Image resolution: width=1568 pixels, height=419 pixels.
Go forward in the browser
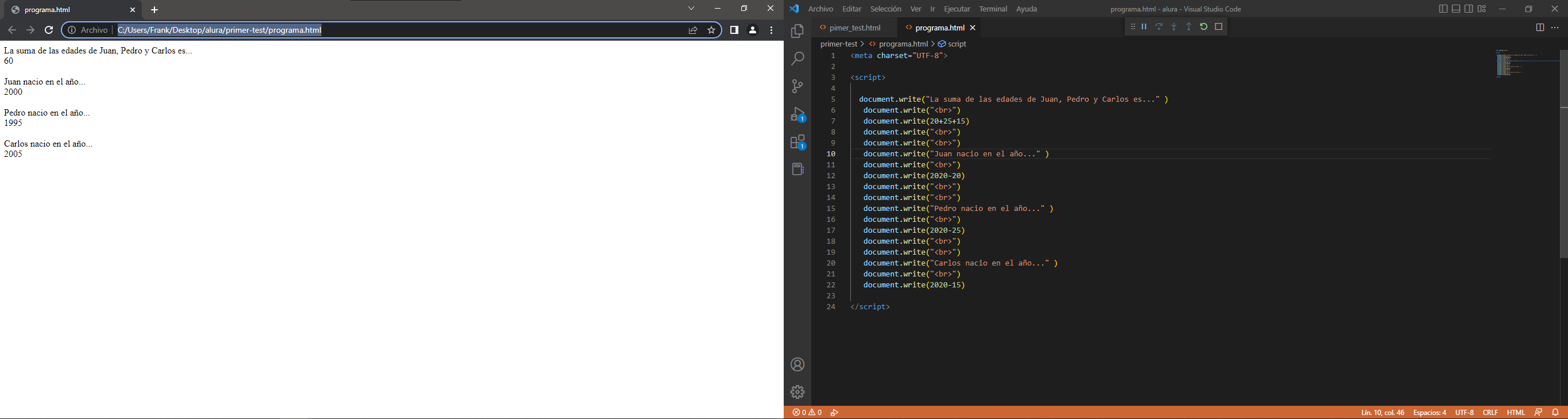(30, 30)
